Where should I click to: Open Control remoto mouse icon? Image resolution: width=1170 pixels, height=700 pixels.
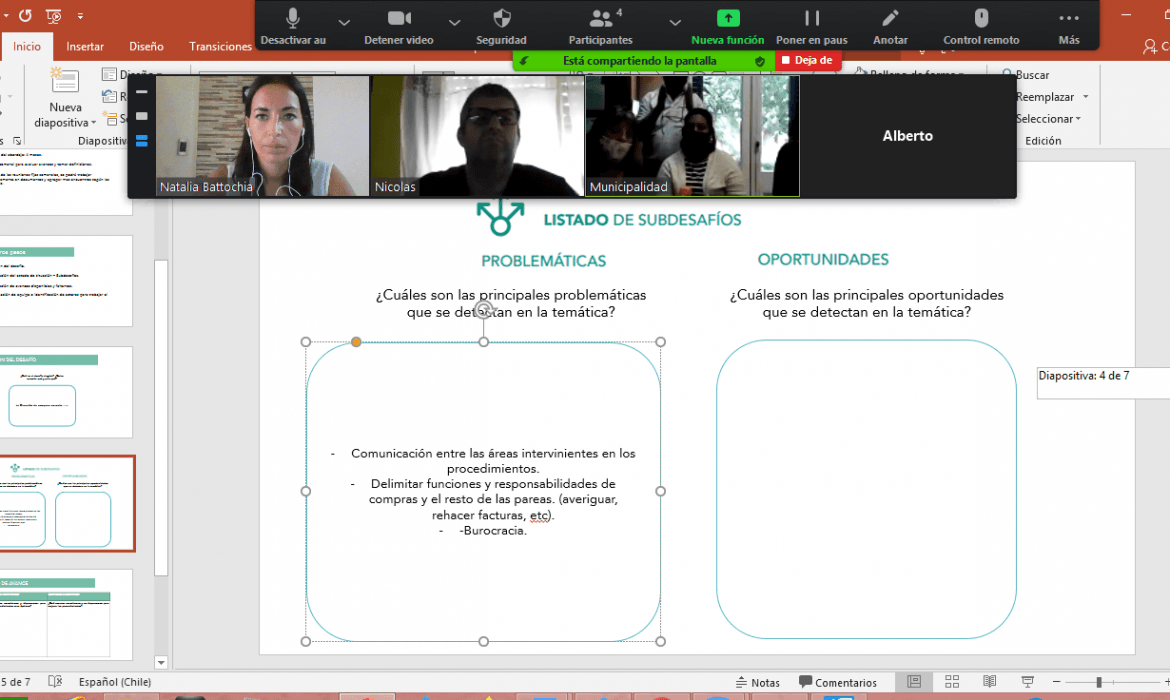point(981,19)
